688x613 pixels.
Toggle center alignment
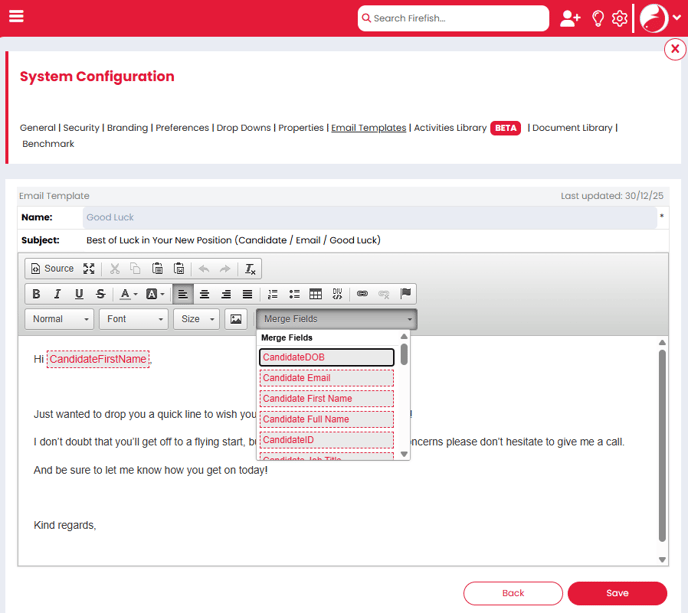pos(204,294)
